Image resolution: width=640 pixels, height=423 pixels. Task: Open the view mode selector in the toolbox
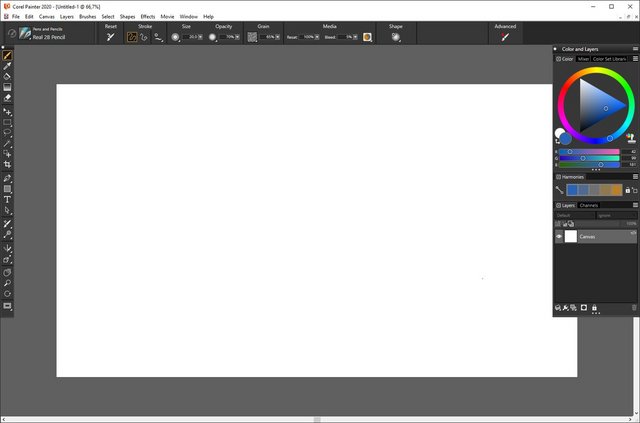click(x=7, y=306)
